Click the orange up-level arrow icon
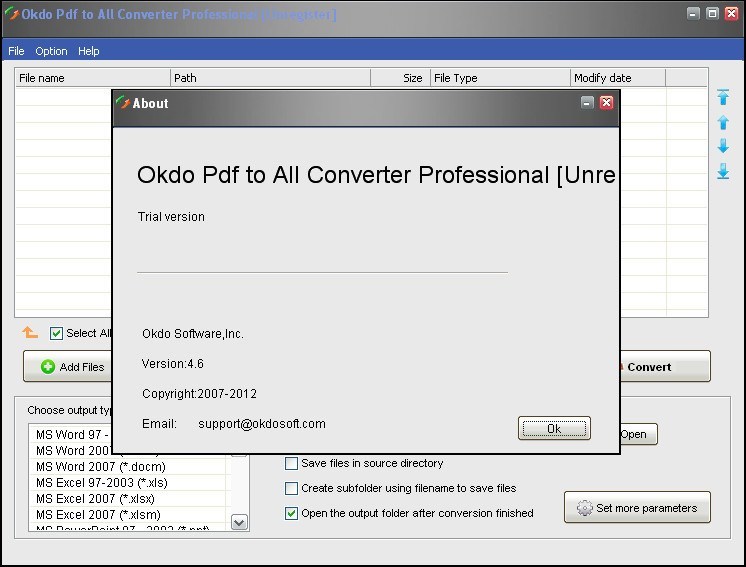The width and height of the screenshot is (746, 567). [x=30, y=332]
